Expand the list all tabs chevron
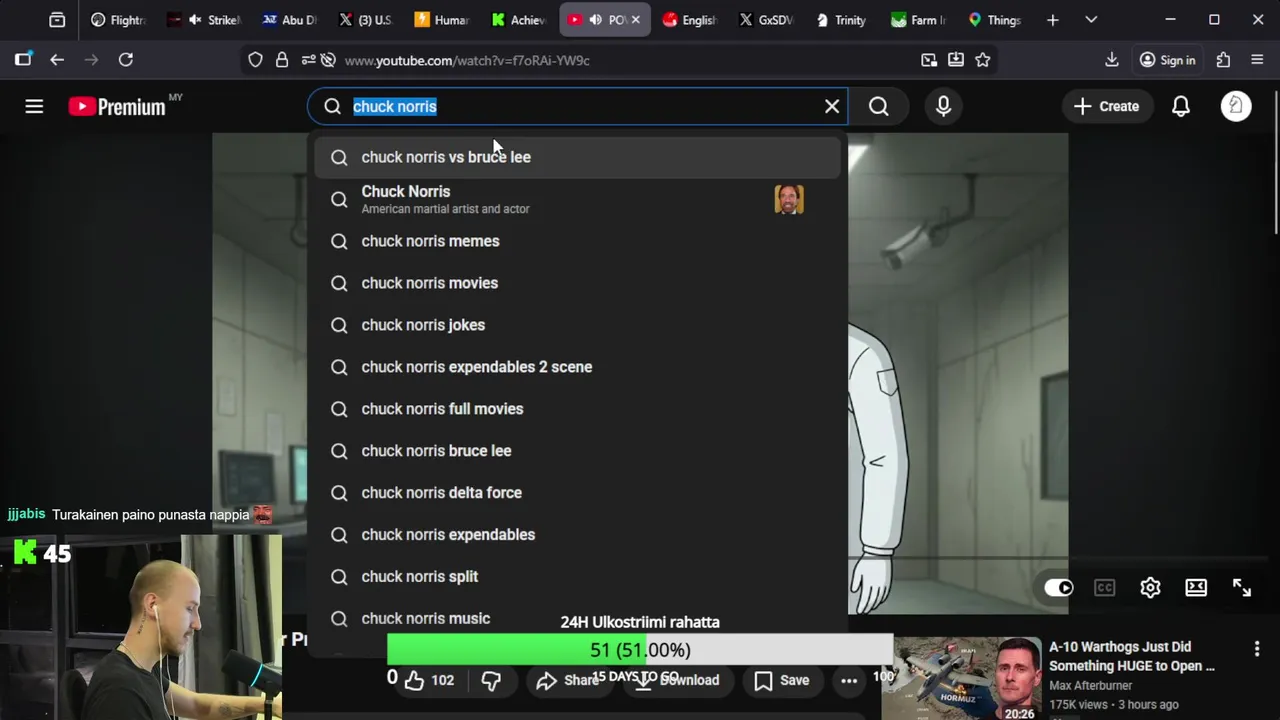The image size is (1280, 720). click(1091, 20)
